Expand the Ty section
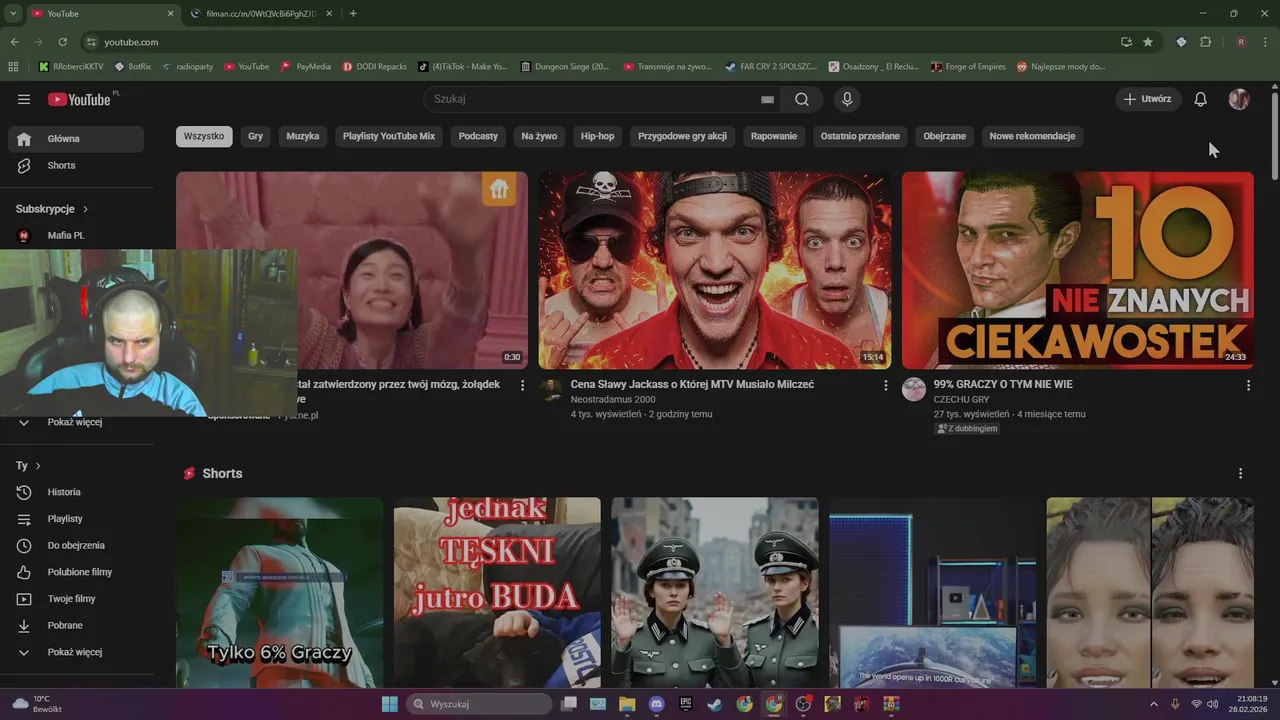This screenshot has width=1280, height=720. click(28, 466)
